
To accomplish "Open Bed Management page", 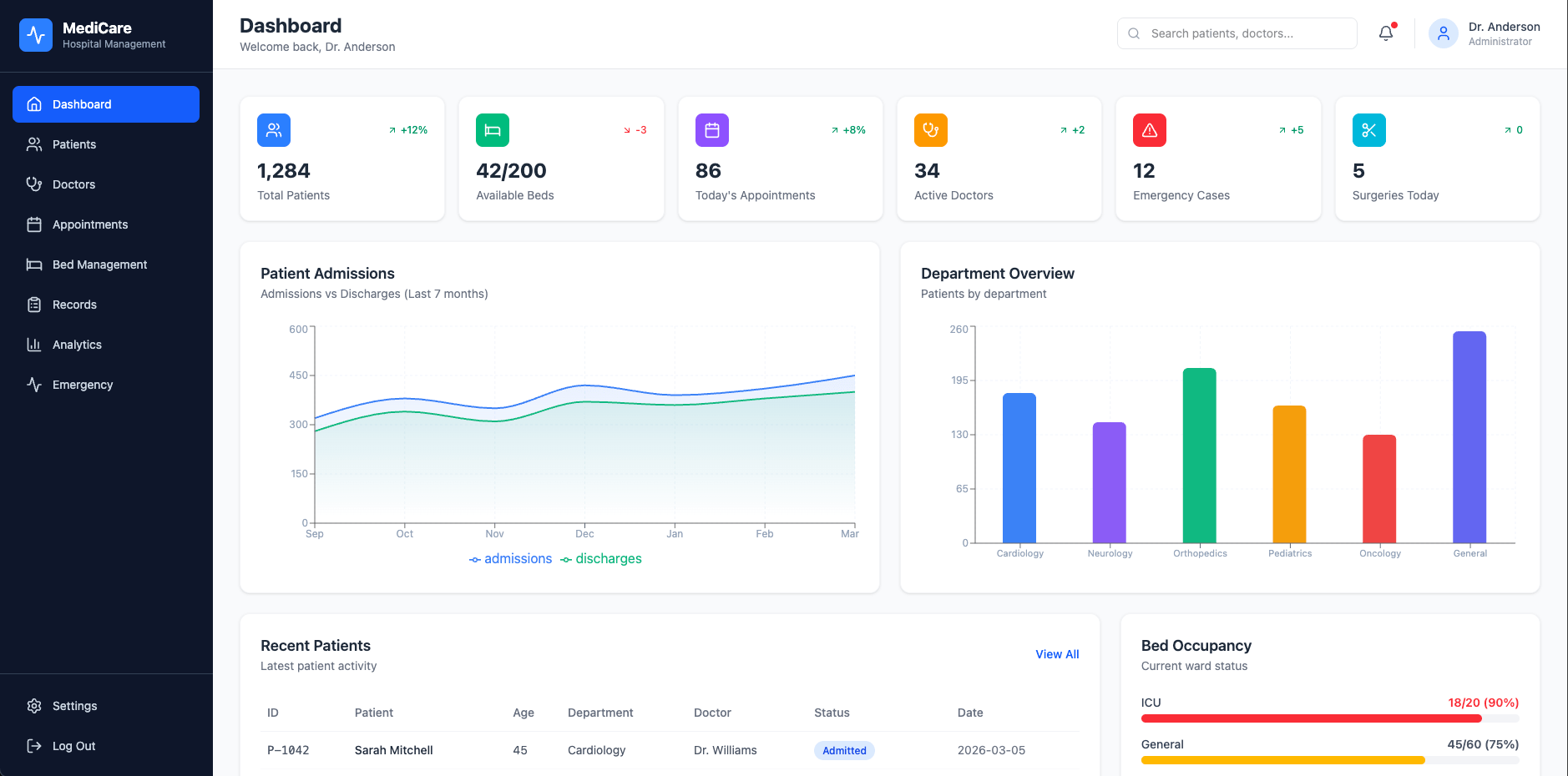I will (x=106, y=265).
